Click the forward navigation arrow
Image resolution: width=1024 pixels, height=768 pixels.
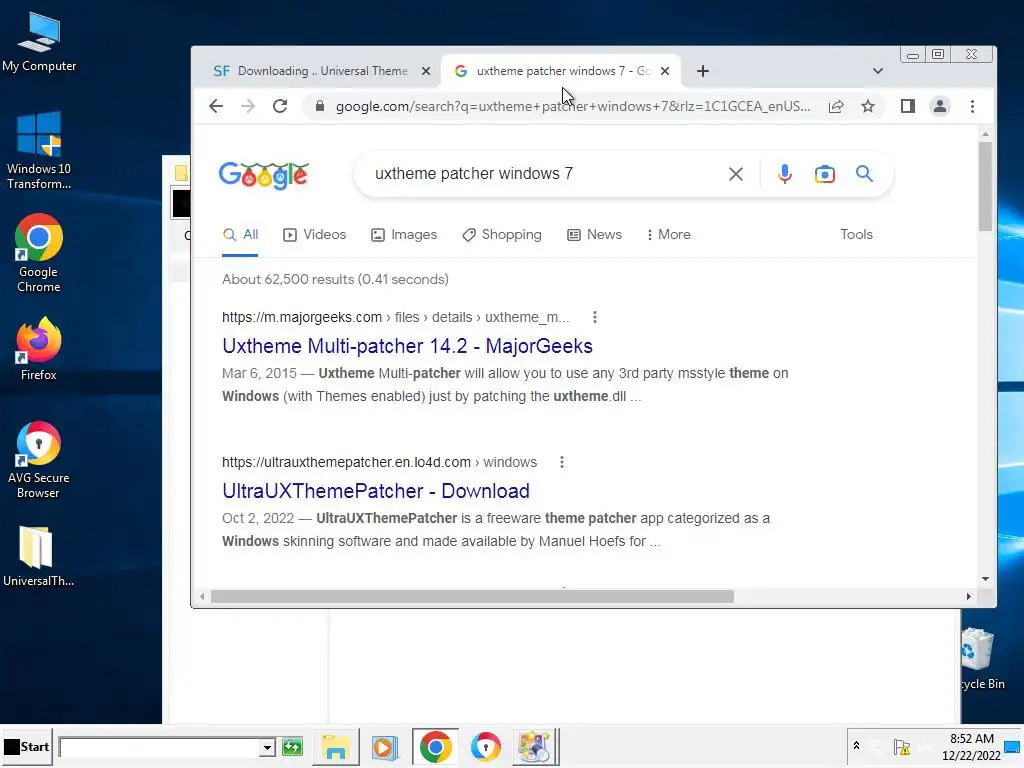click(248, 106)
